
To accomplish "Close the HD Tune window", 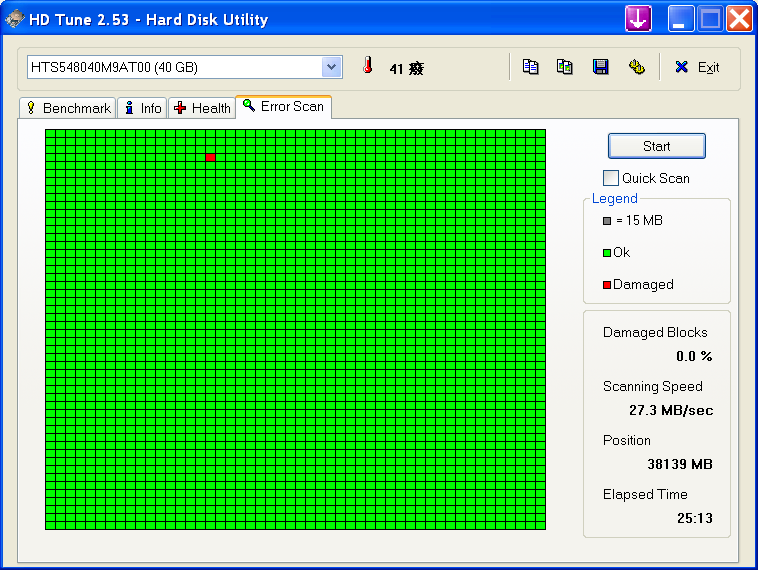I will pos(739,18).
